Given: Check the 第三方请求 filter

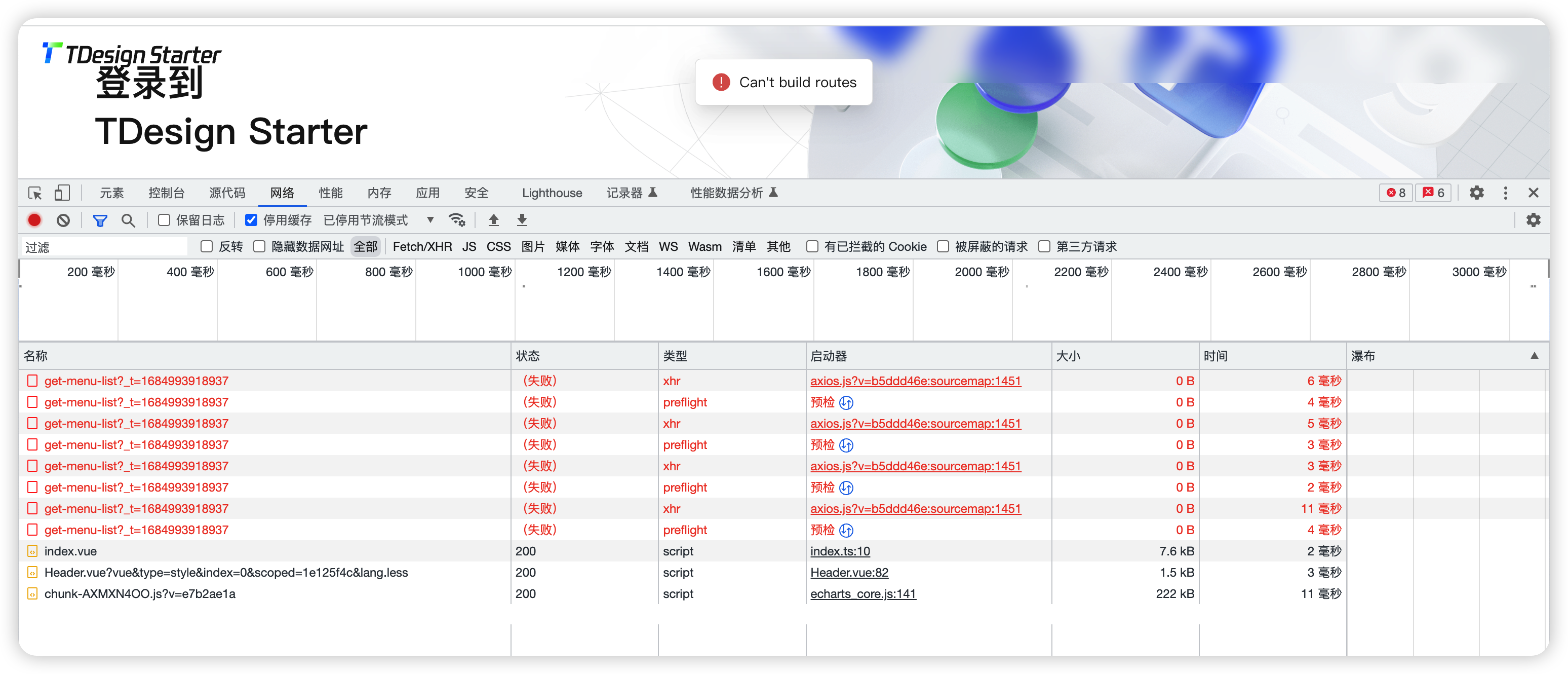Looking at the screenshot, I should (1044, 247).
